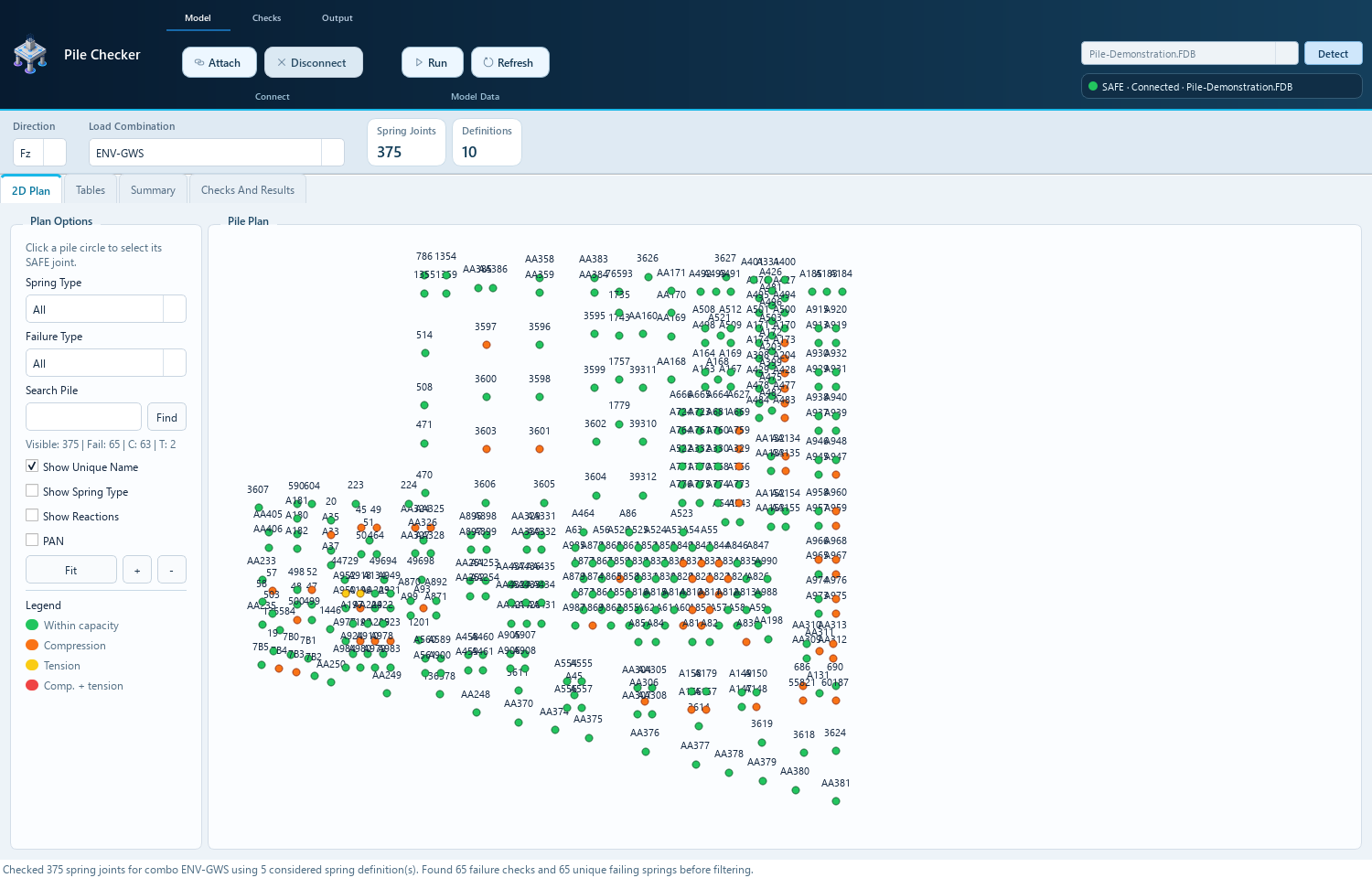Open the Checks ribbon tab

[267, 17]
